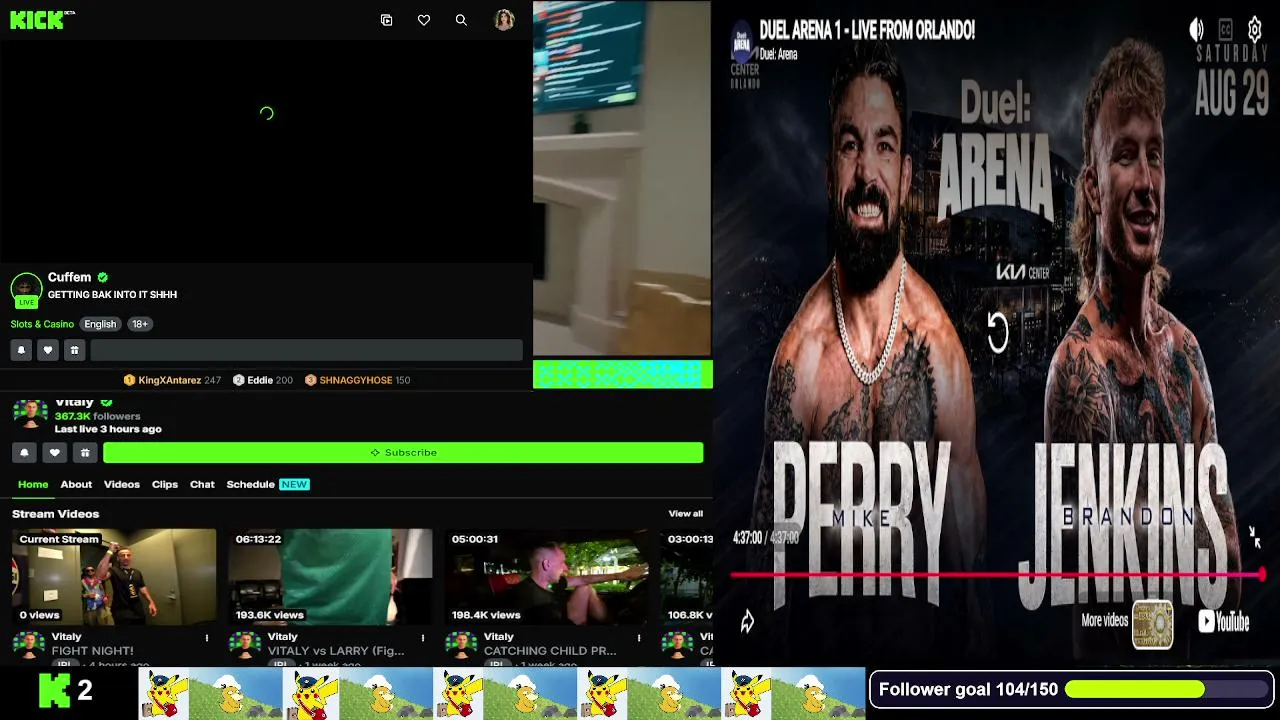Open Vitaly's channel avatar
The height and width of the screenshot is (720, 1280).
29,414
